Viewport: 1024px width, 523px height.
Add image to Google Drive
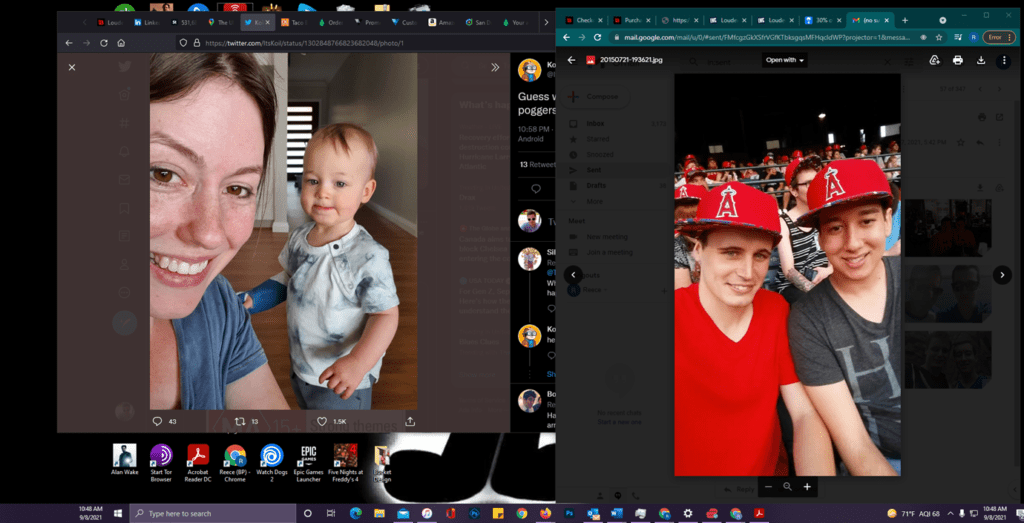coord(935,60)
